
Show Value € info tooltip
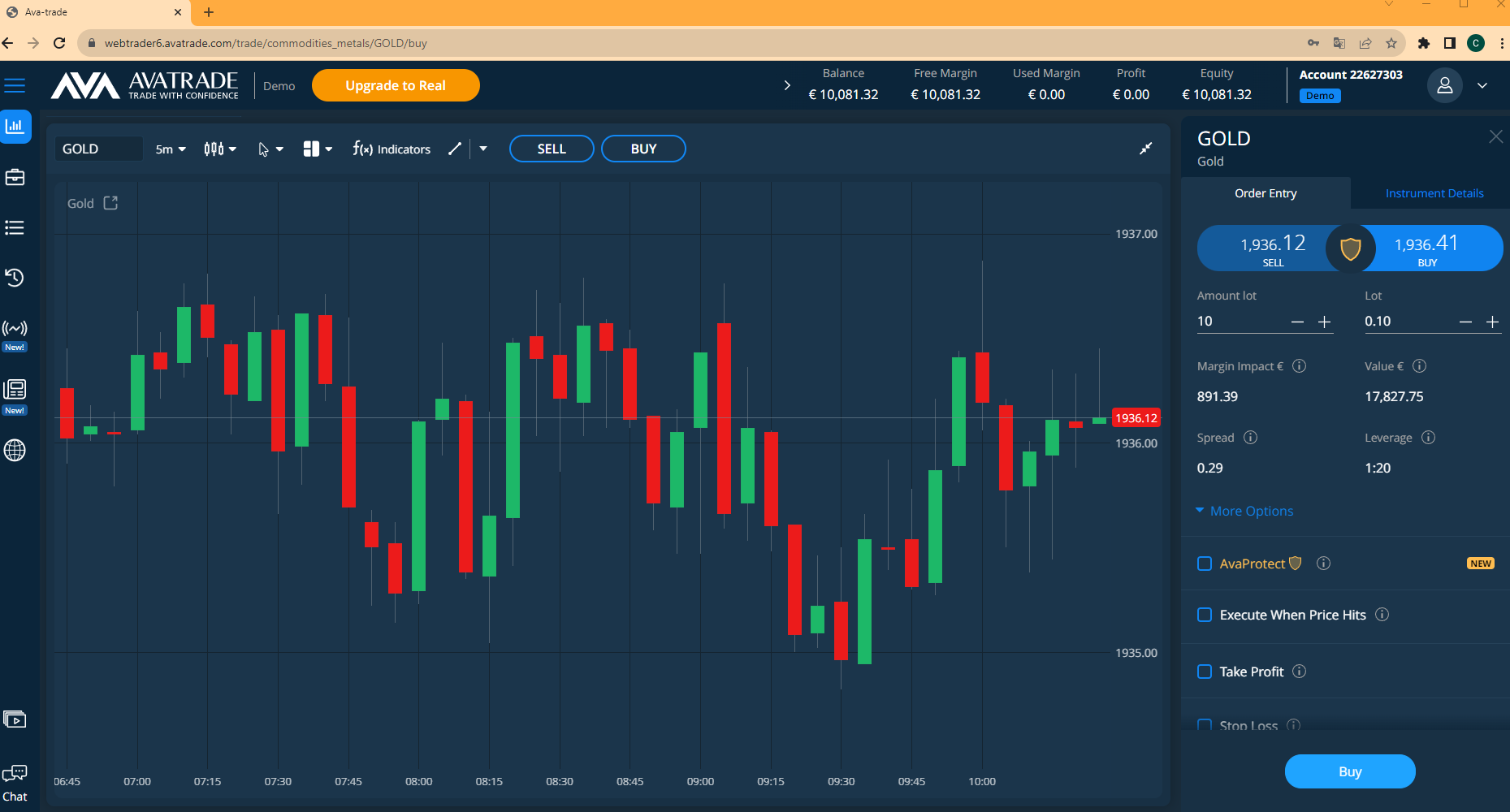coord(1419,366)
